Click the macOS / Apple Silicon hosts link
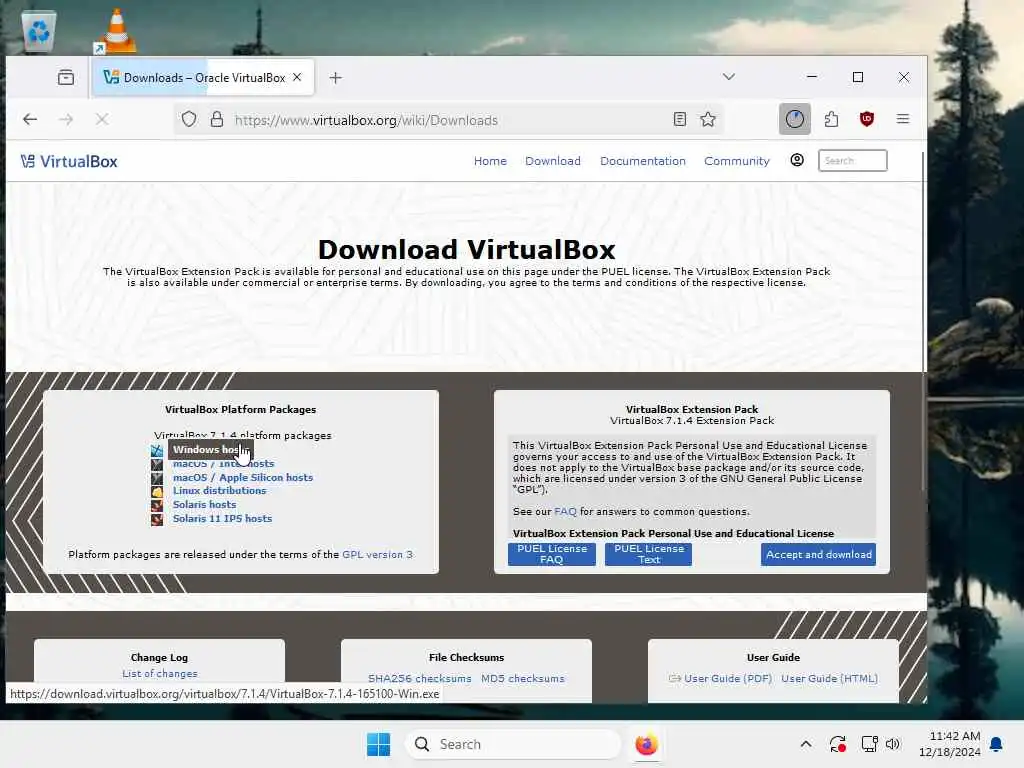1024x768 pixels. pyautogui.click(x=243, y=477)
